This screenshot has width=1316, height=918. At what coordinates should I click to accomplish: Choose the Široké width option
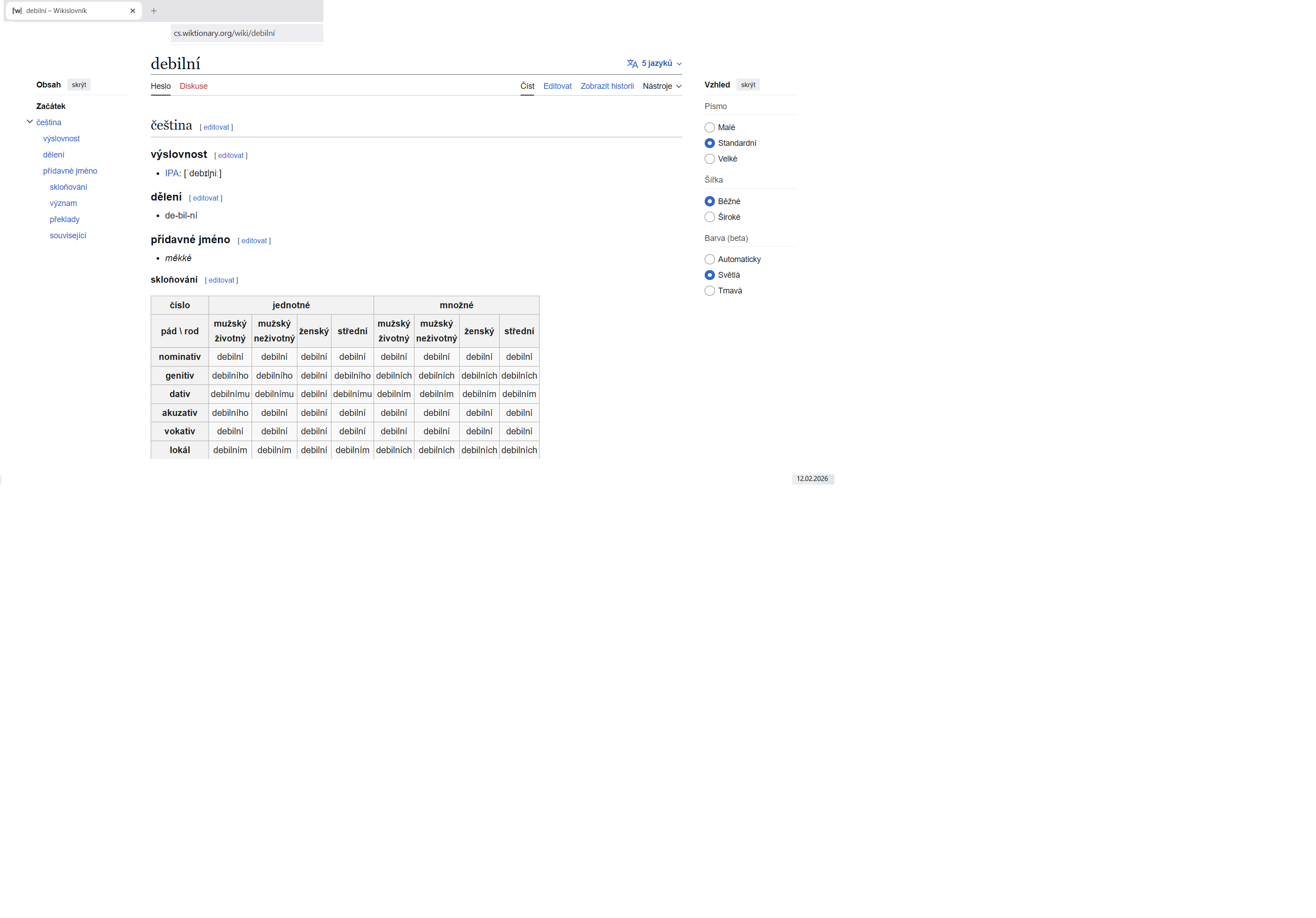(x=710, y=217)
